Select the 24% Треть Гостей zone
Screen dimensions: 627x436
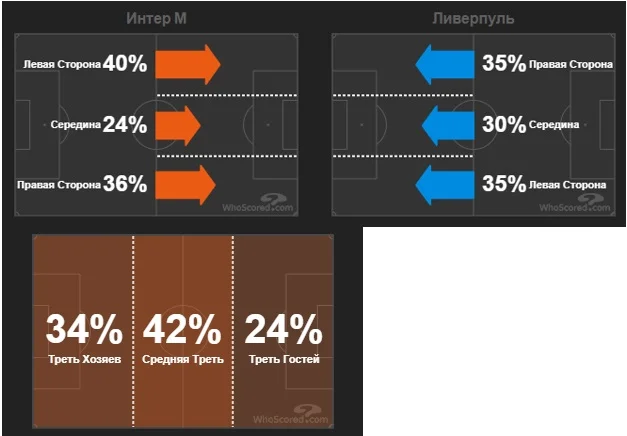[283, 335]
